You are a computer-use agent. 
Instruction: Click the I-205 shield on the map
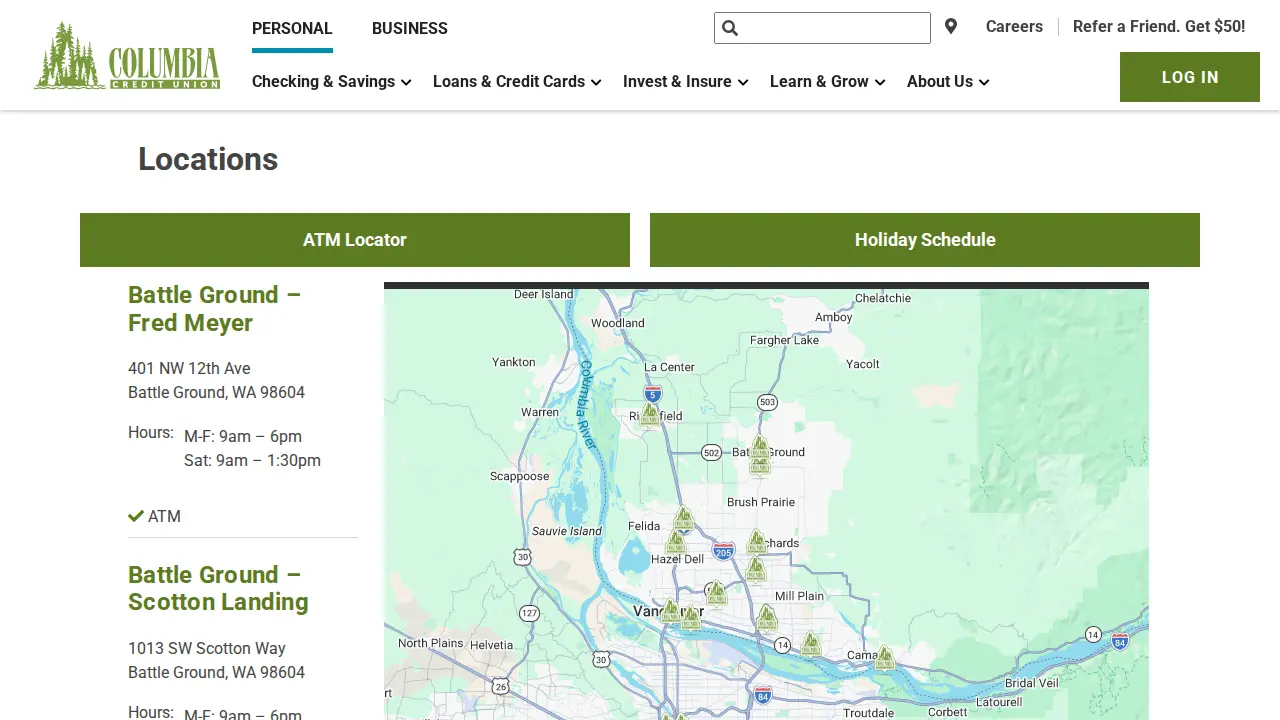(724, 551)
